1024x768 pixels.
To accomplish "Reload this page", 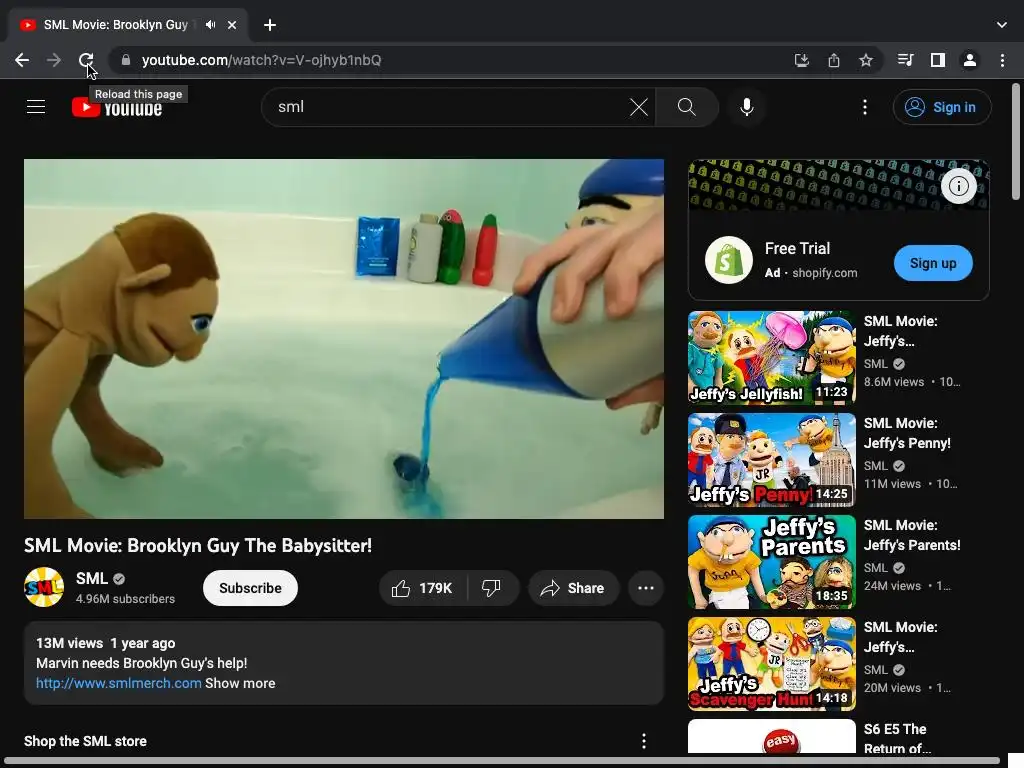I will (86, 60).
